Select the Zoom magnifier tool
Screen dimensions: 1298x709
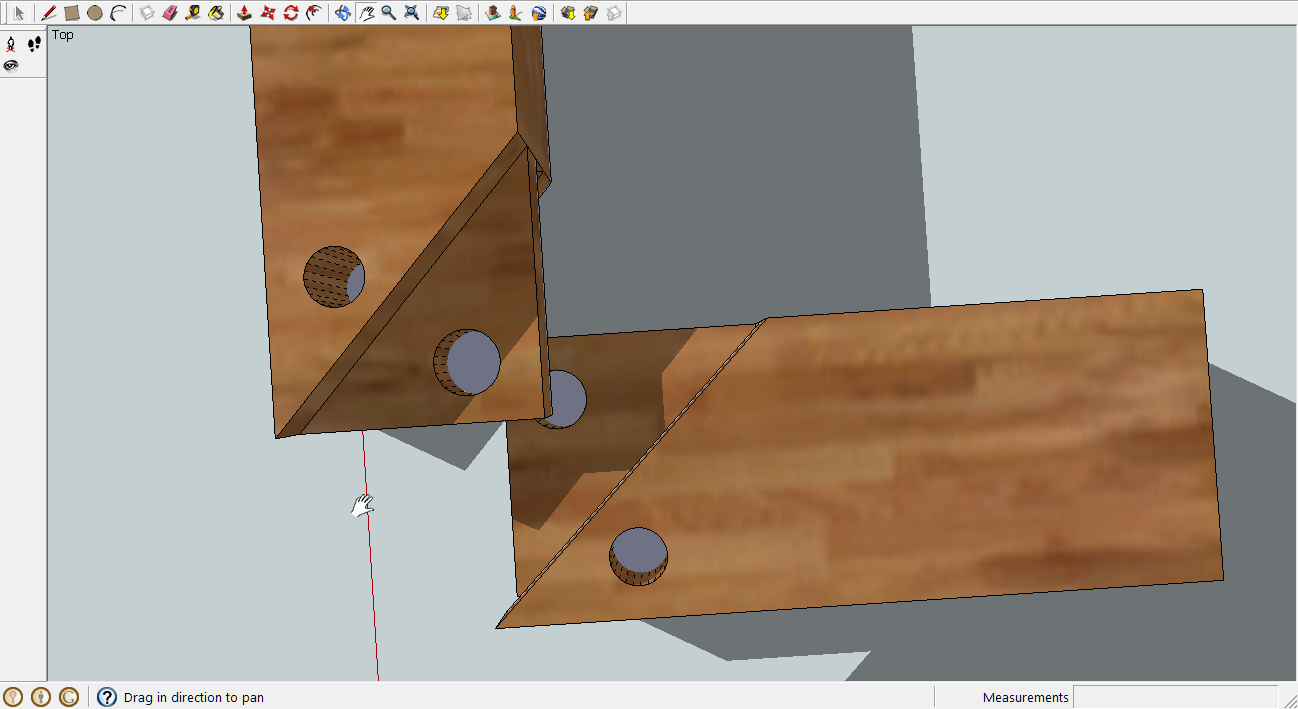389,13
